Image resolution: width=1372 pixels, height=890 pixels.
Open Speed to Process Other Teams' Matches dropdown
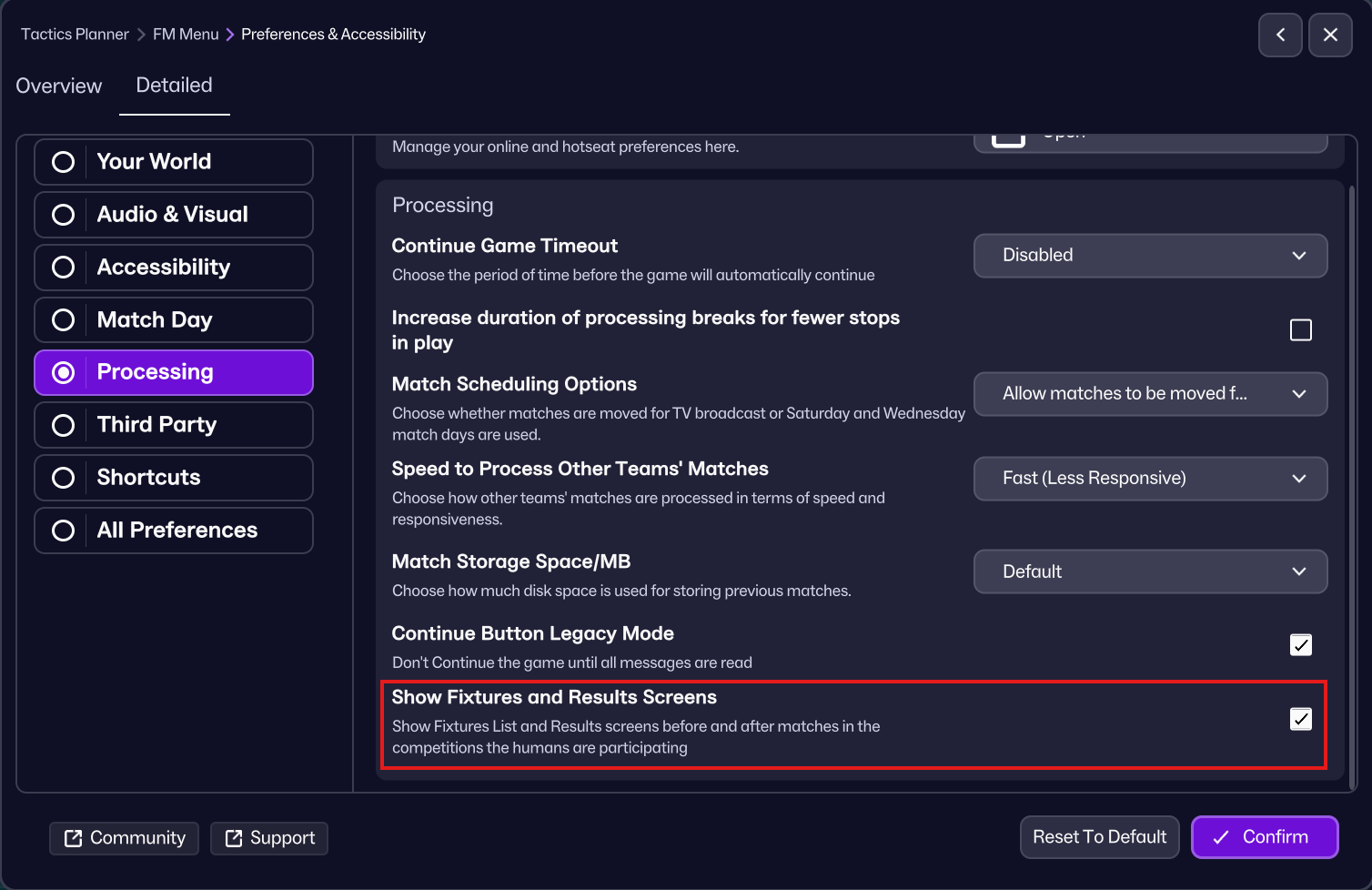pyautogui.click(x=1150, y=479)
